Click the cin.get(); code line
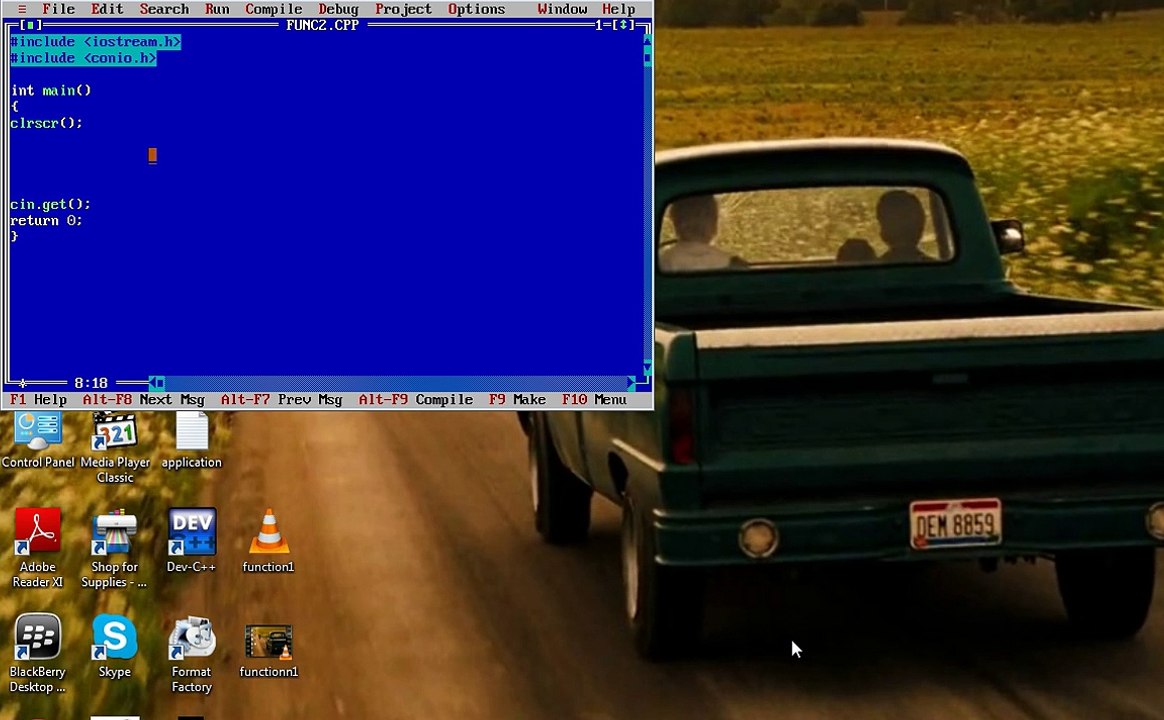 pos(50,204)
